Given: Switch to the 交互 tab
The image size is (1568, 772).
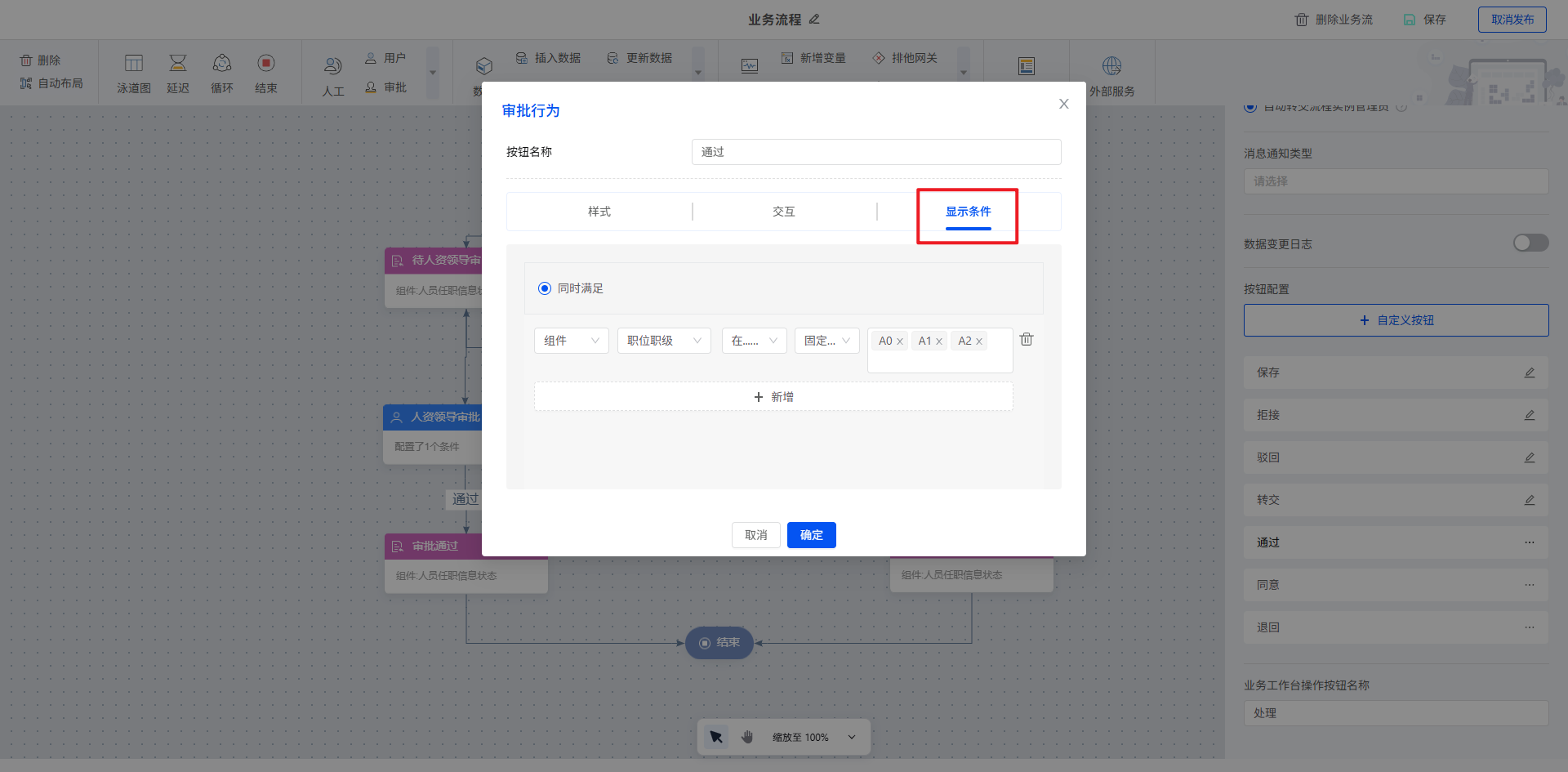Looking at the screenshot, I should (784, 212).
